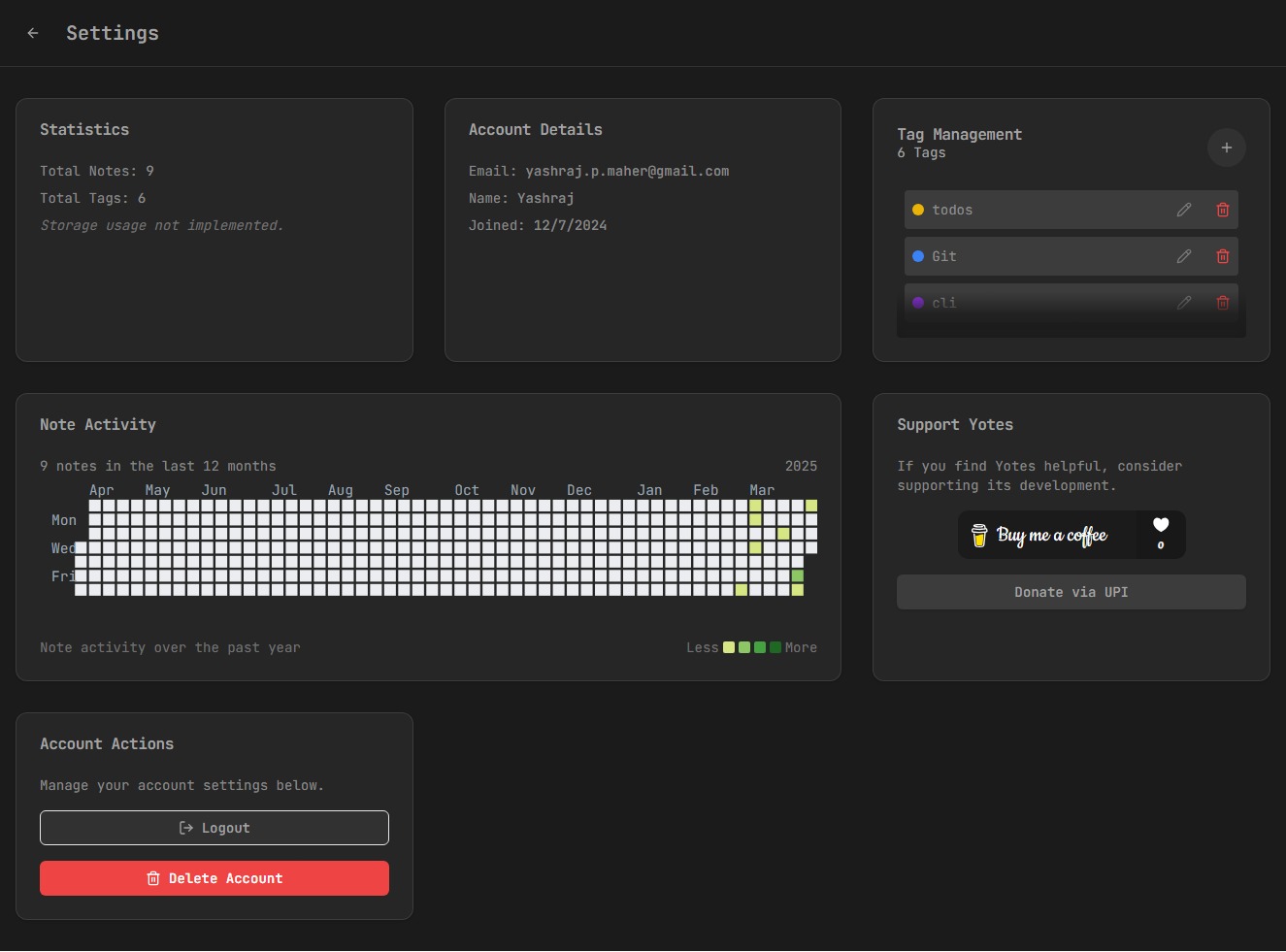The height and width of the screenshot is (952, 1286).
Task: Click the Account Details heading
Action: [x=536, y=129]
